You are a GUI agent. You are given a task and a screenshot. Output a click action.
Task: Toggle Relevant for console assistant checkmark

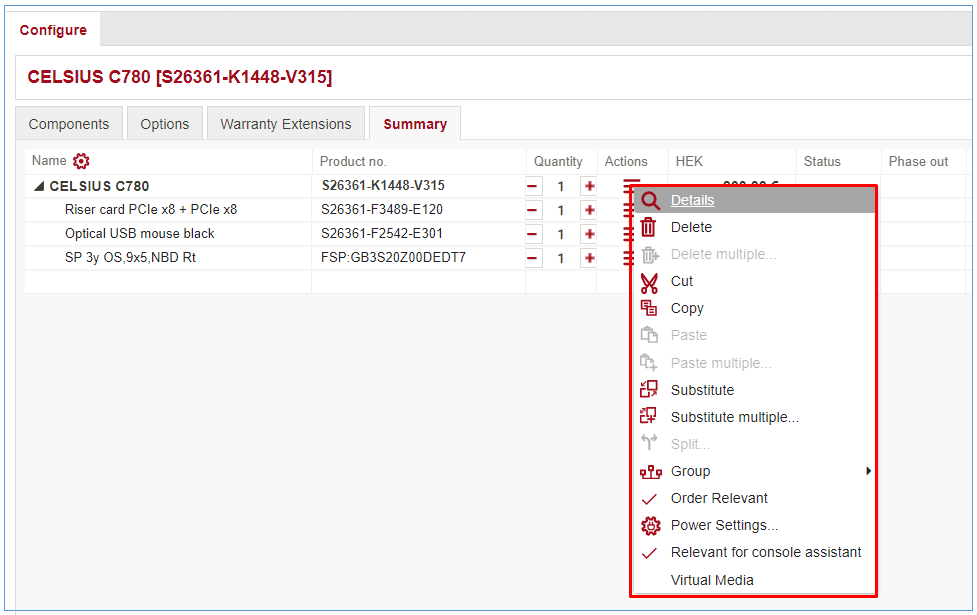pos(649,553)
